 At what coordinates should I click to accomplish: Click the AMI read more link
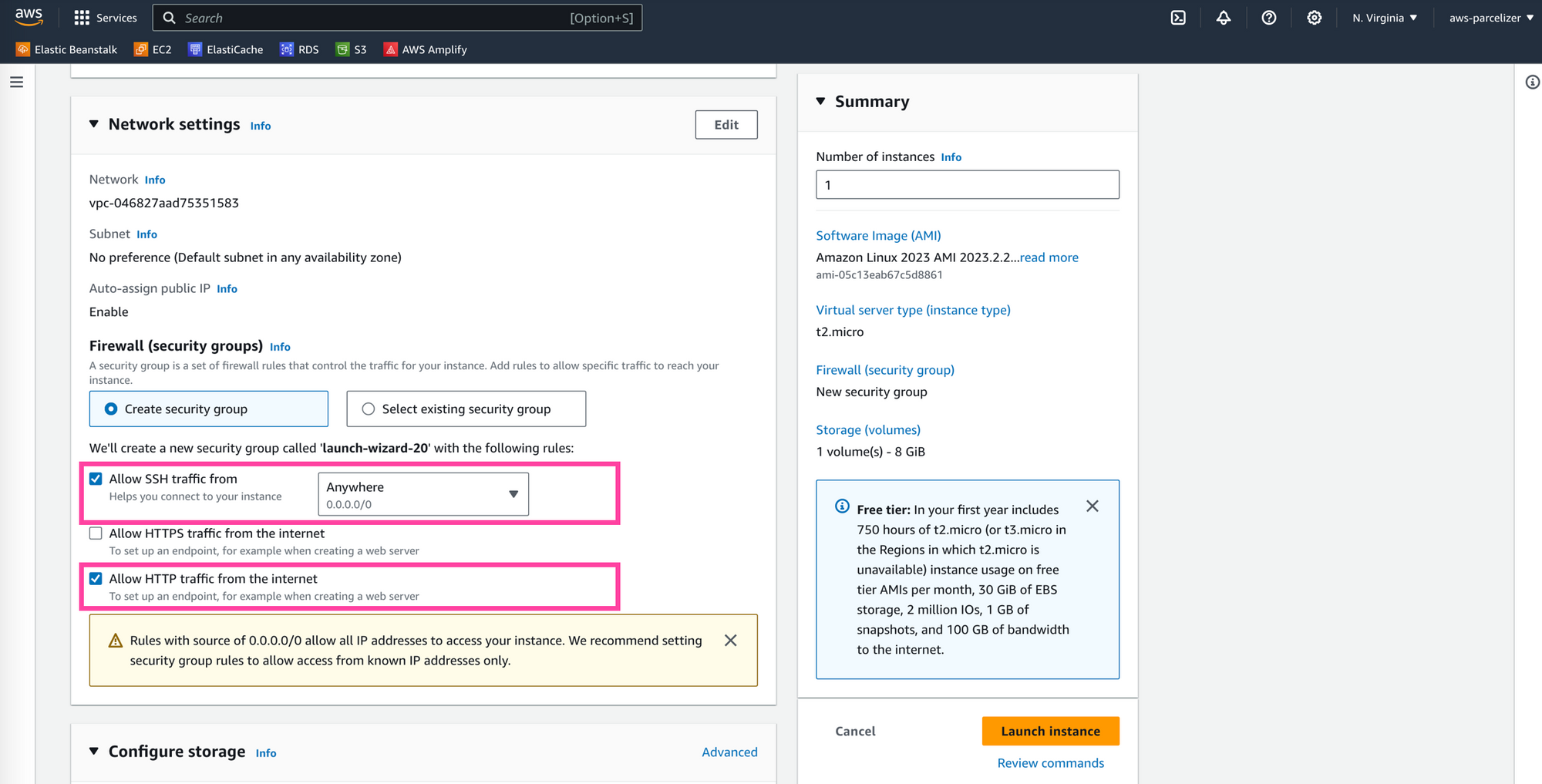pyautogui.click(x=1049, y=257)
